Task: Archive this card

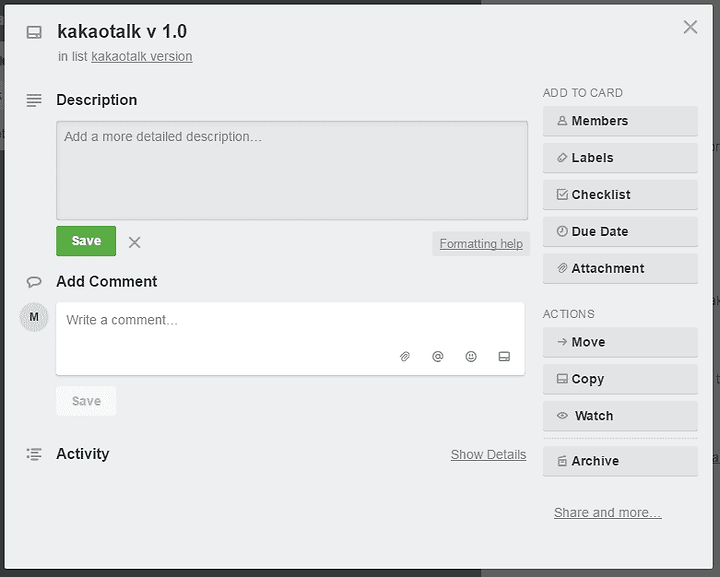Action: 620,461
